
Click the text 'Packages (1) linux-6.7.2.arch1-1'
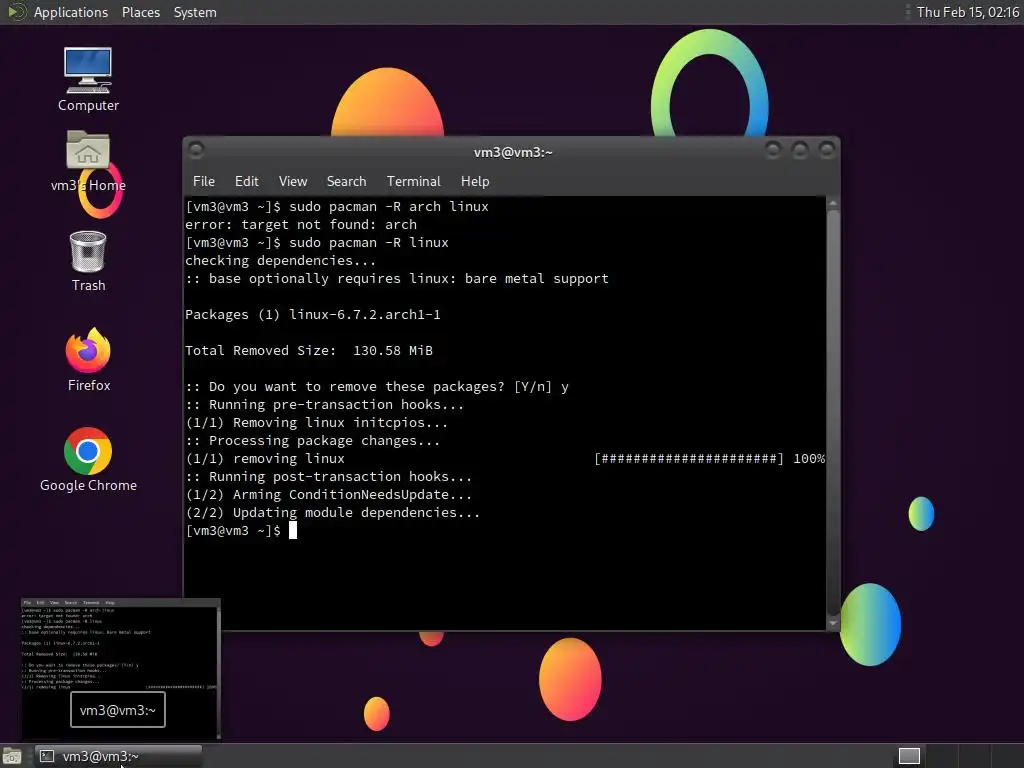pos(313,315)
